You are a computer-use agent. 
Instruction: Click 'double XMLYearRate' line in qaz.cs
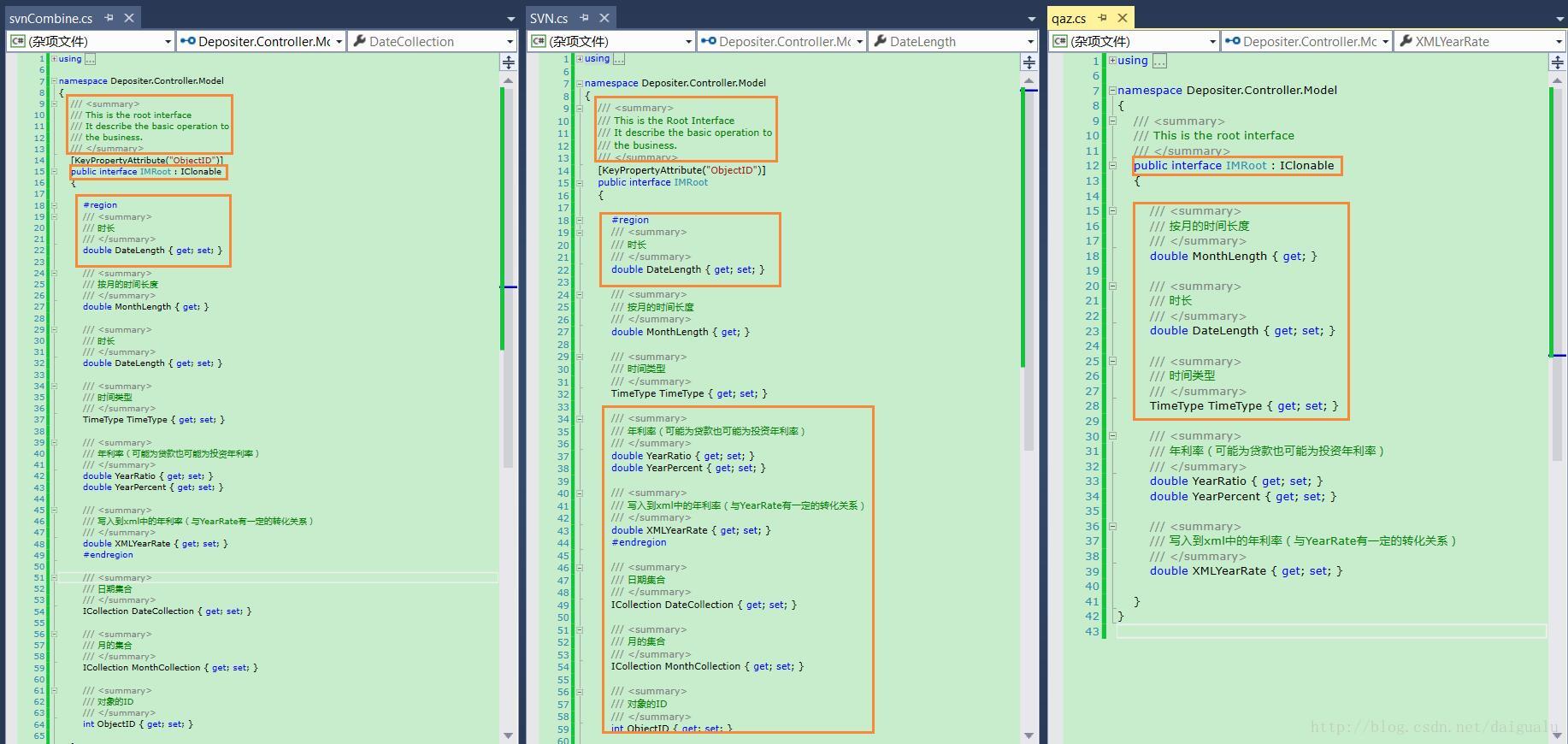[1246, 571]
